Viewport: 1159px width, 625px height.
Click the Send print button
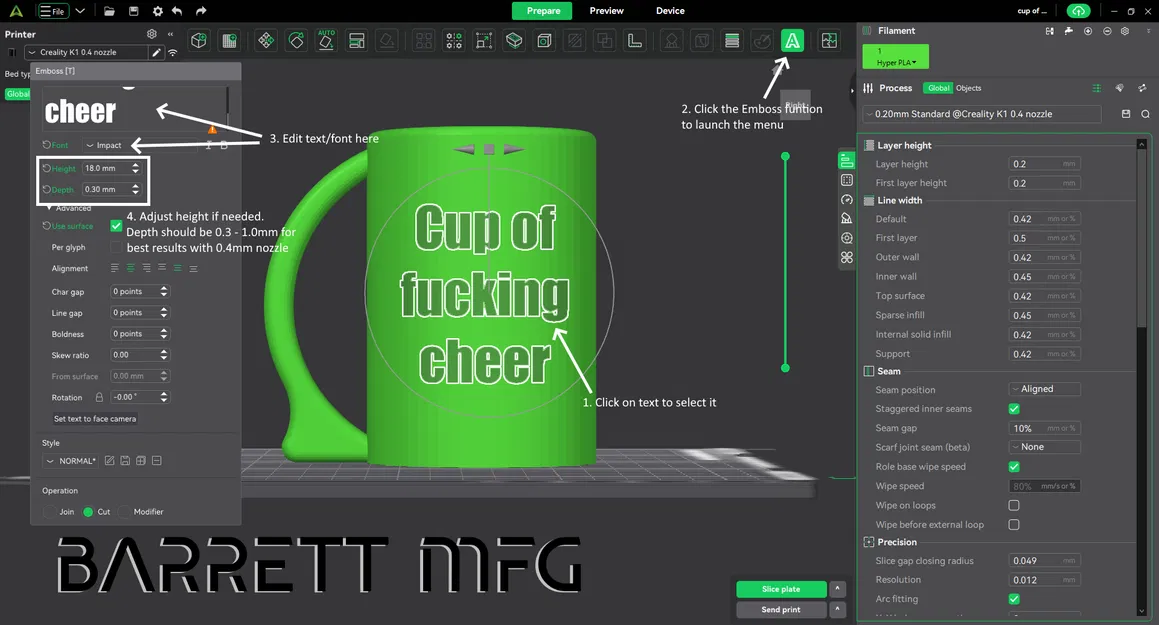[x=781, y=609]
